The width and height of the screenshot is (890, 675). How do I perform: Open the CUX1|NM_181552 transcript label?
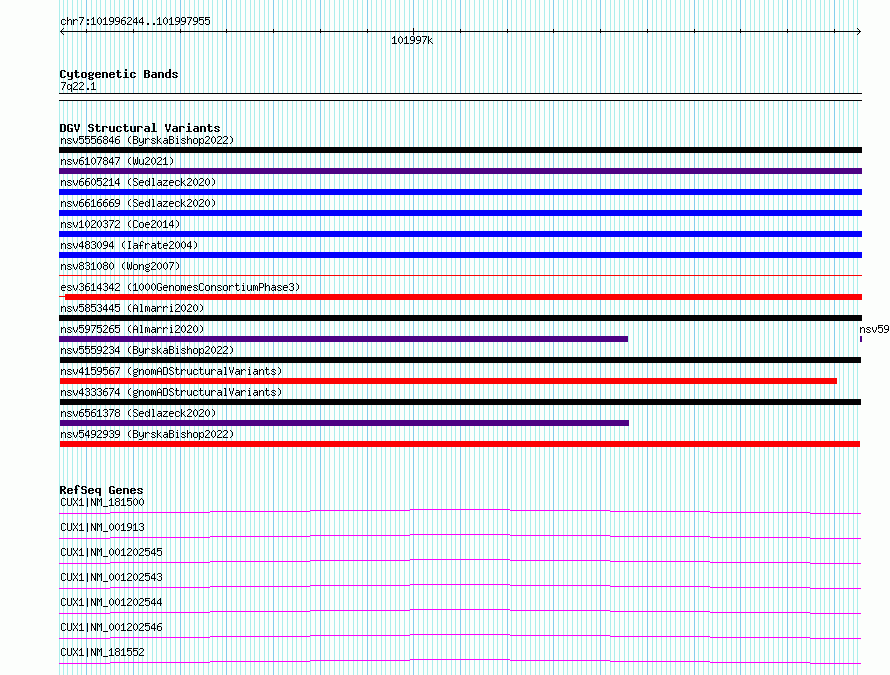[102, 652]
